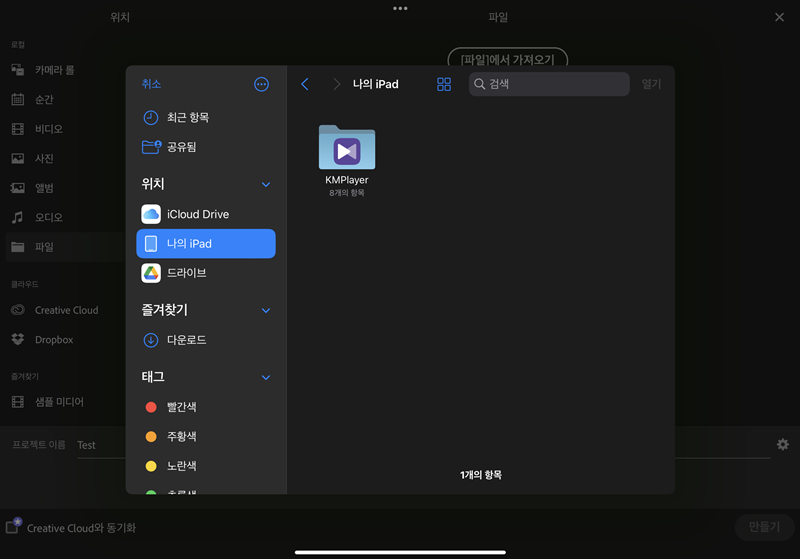The image size is (800, 559).
Task: Click the 샘플 미디어 film icon
Action: [18, 402]
